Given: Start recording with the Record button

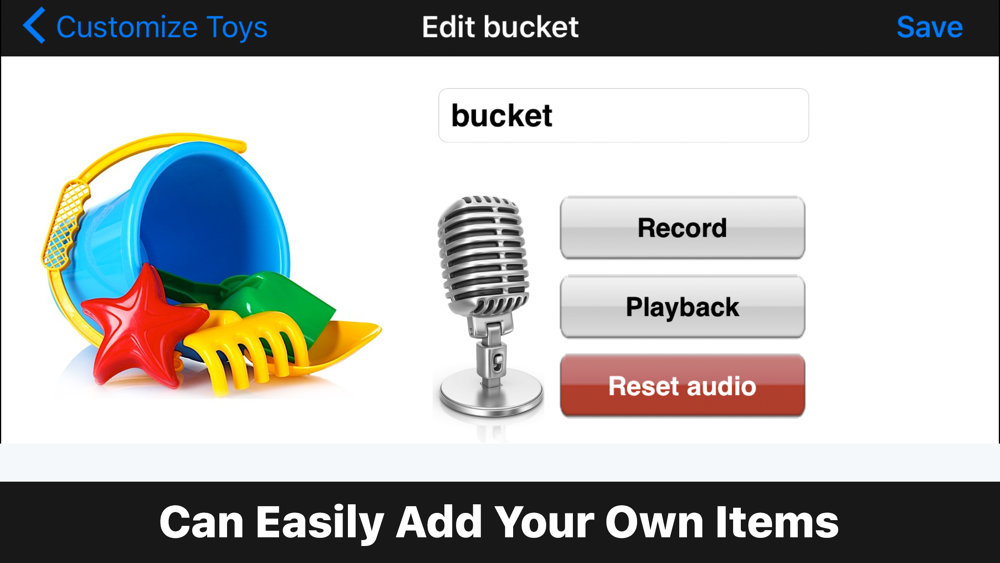Looking at the screenshot, I should [682, 228].
